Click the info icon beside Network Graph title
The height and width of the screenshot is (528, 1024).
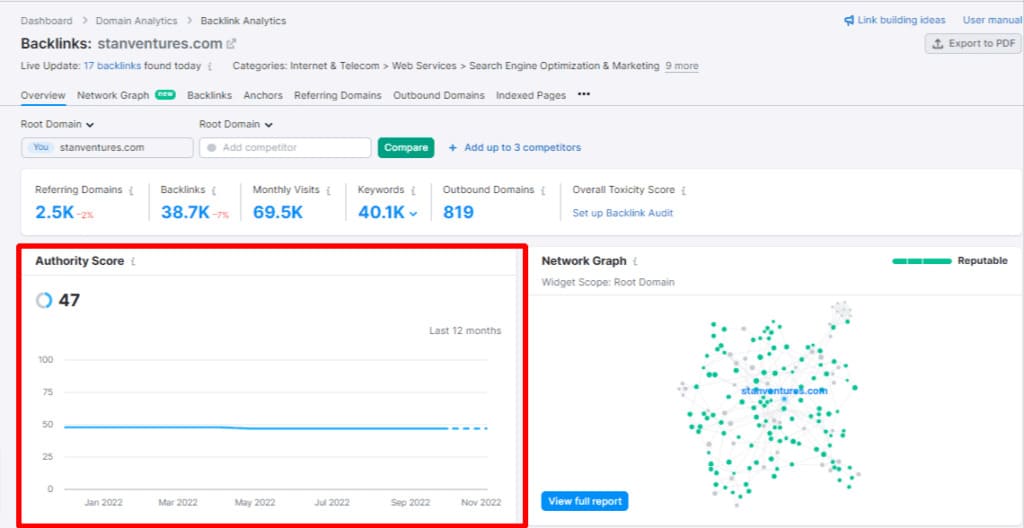point(635,261)
